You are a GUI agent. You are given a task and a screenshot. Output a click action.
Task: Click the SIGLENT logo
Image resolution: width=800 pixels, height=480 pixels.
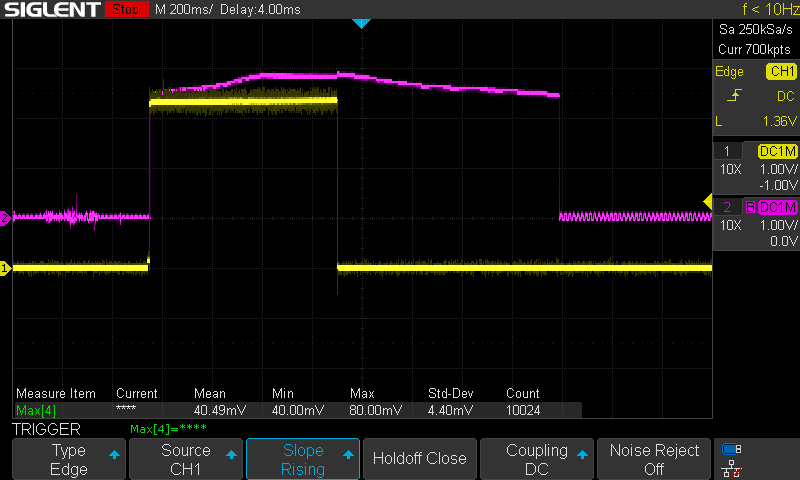pyautogui.click(x=52, y=9)
